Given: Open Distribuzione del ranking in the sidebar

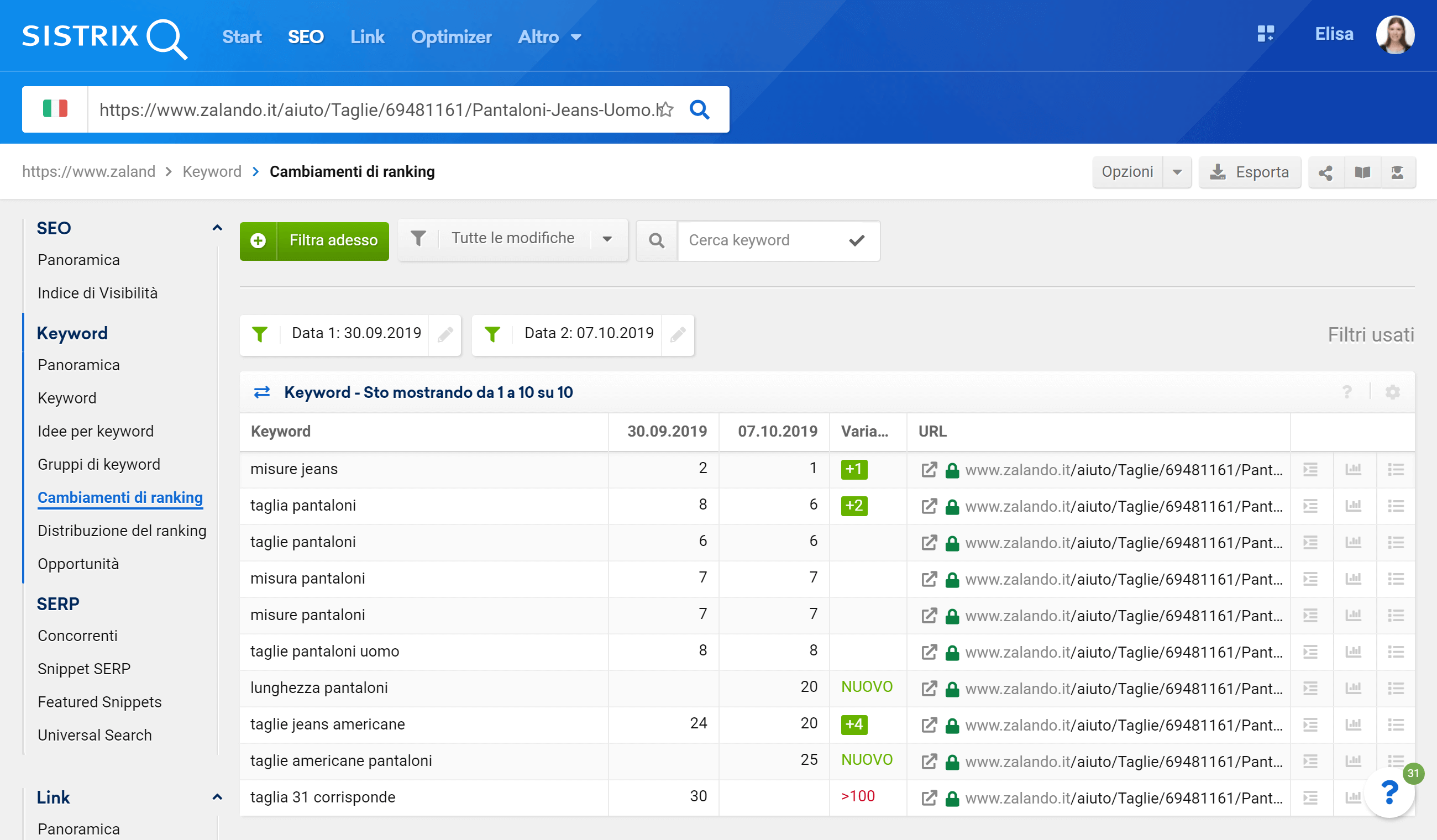Looking at the screenshot, I should tap(122, 531).
